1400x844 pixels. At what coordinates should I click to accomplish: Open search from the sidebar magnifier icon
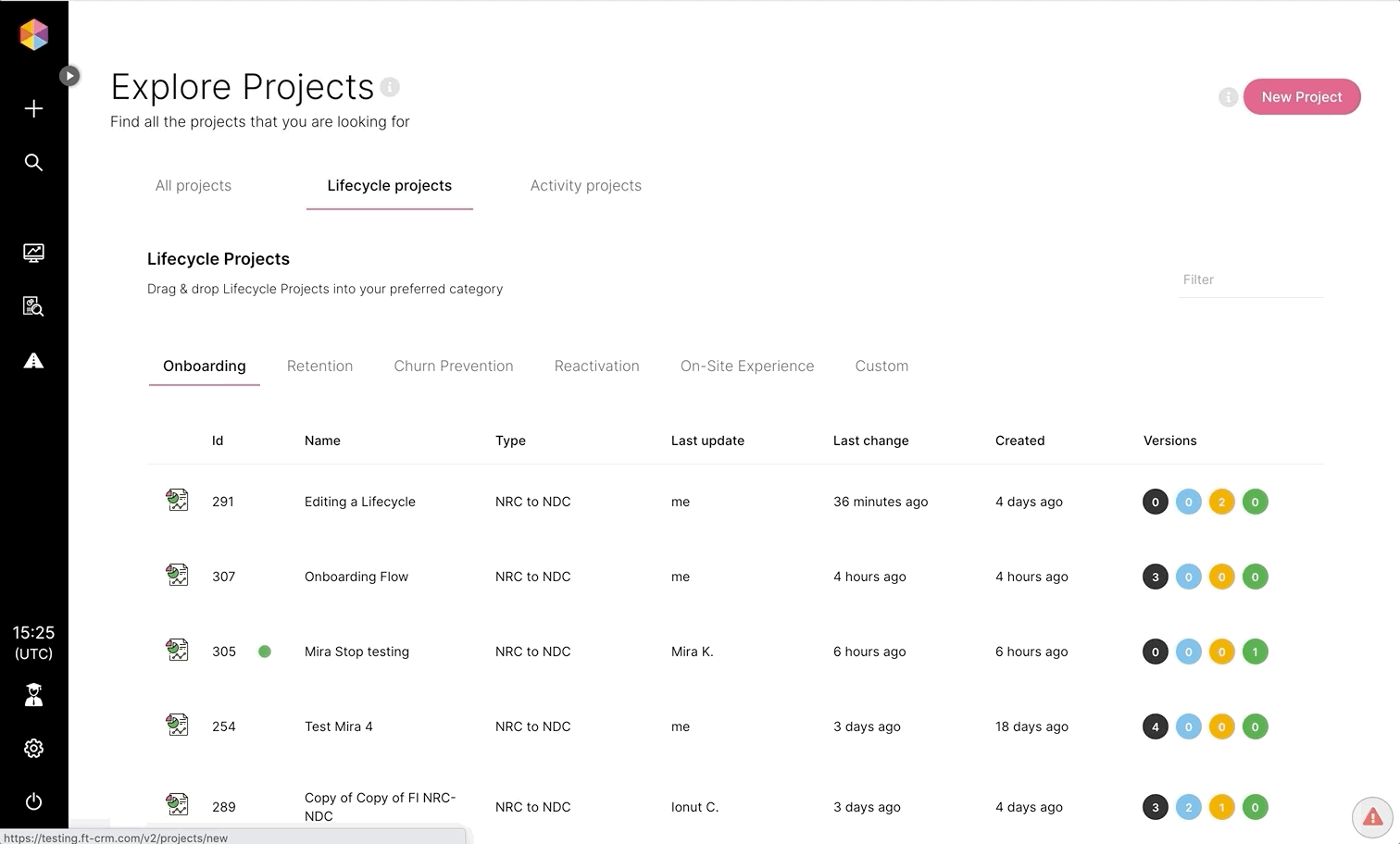click(x=33, y=163)
